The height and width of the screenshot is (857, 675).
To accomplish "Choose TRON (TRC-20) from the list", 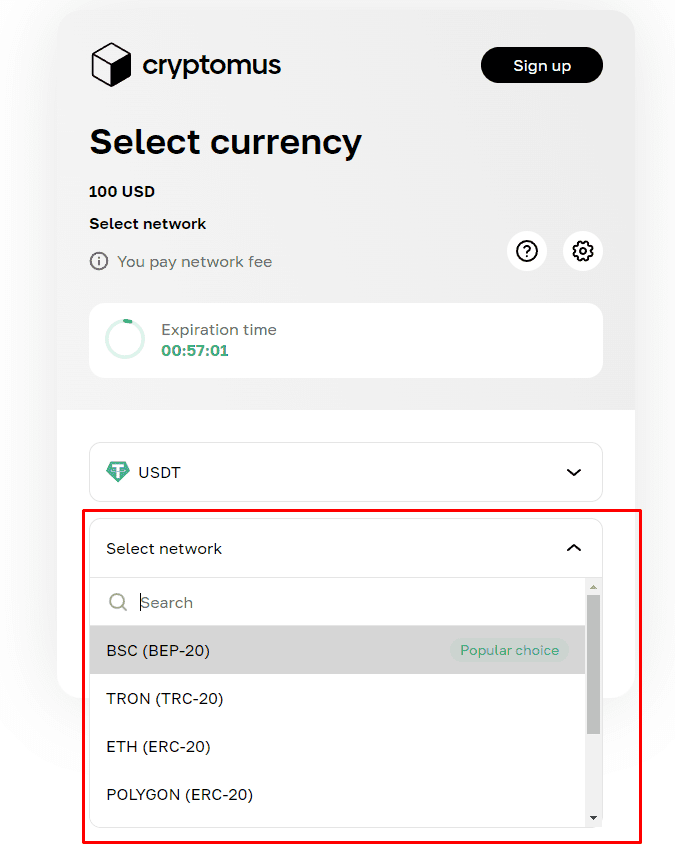I will [x=165, y=699].
